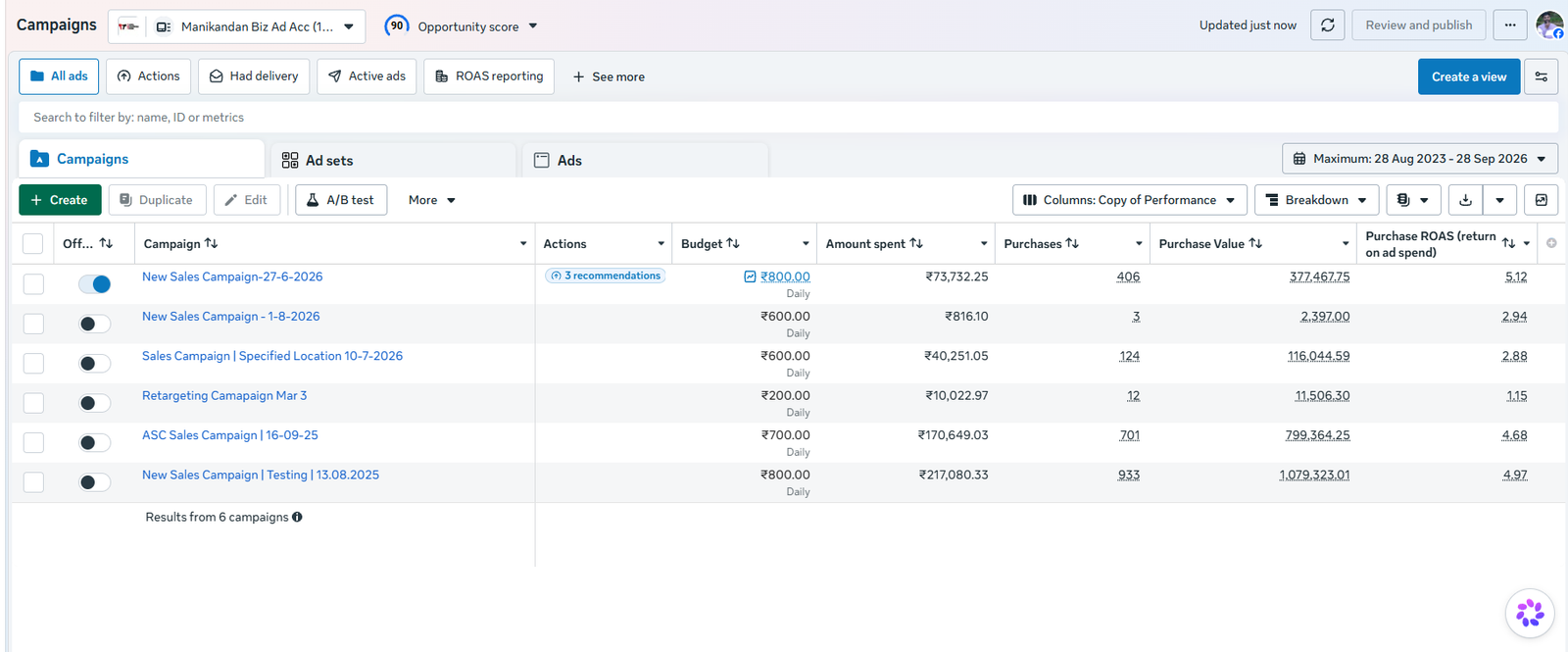Select the ROAS reporting view
The width and height of the screenshot is (1568, 652).
(489, 76)
